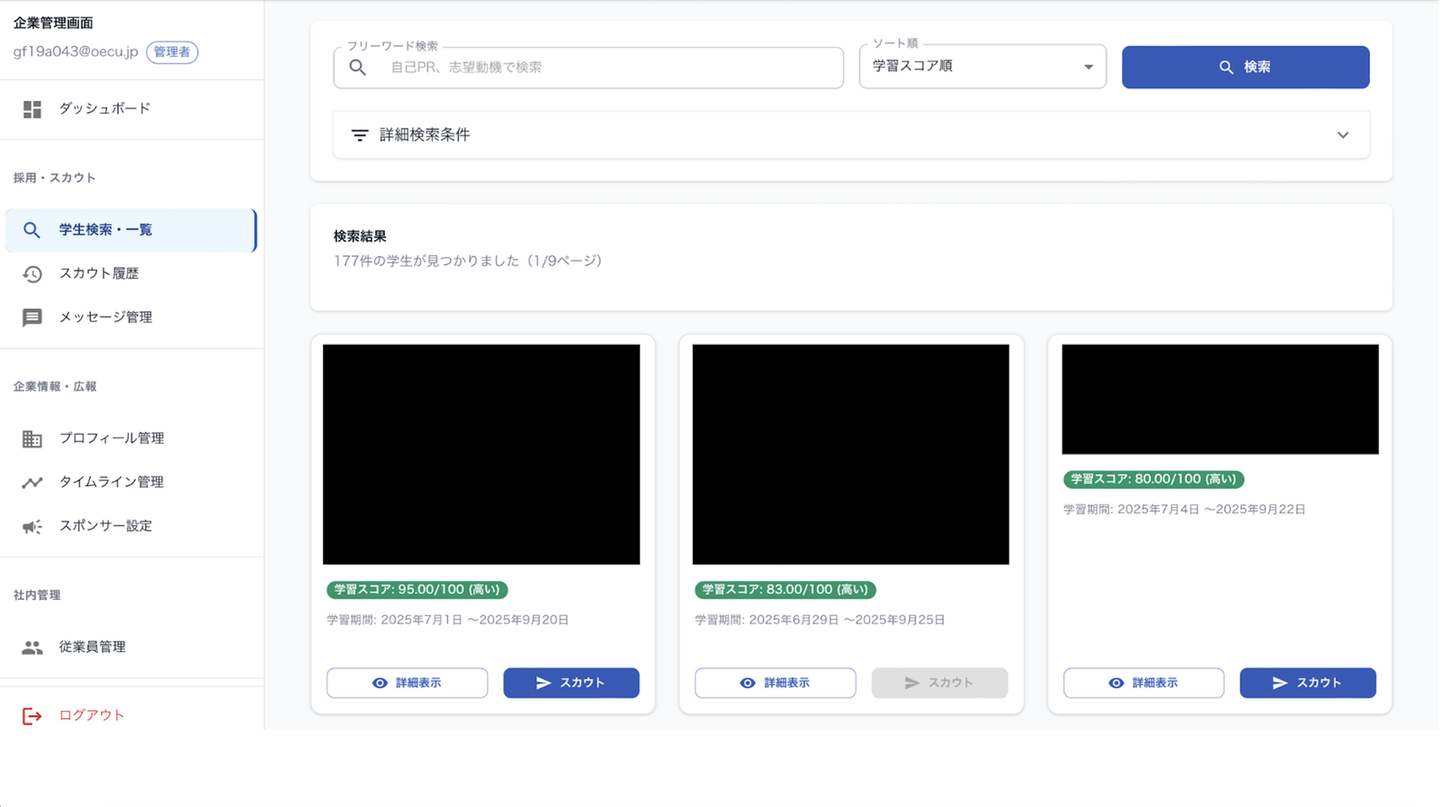
Task: Click the employee management people icon
Action: pyautogui.click(x=32, y=648)
